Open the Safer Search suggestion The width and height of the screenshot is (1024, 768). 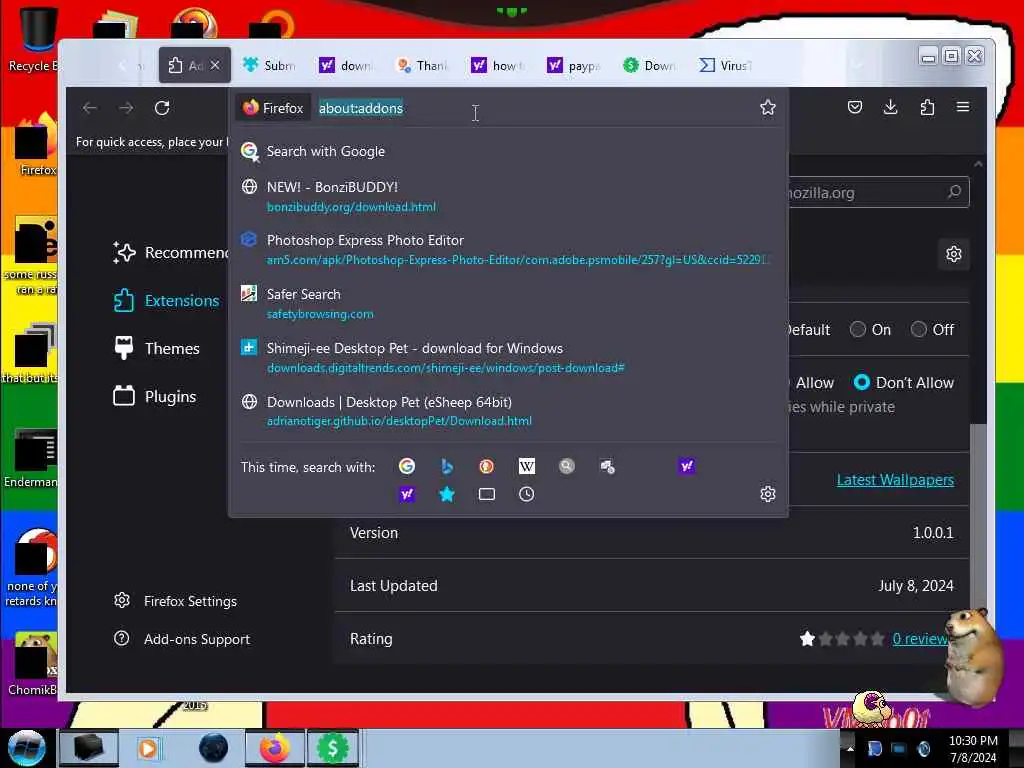[508, 304]
